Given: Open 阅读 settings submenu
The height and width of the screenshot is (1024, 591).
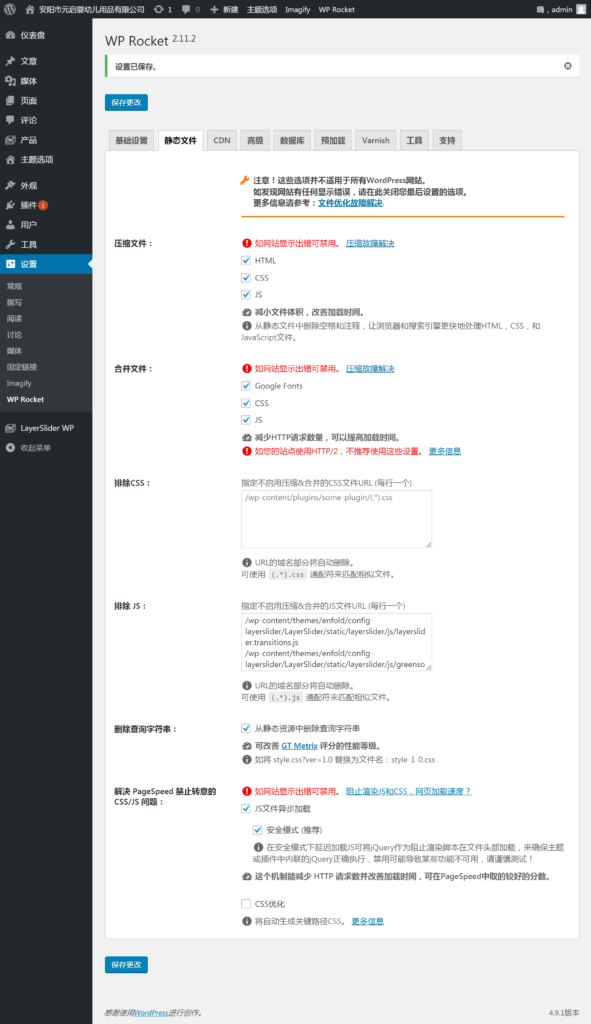Looking at the screenshot, I should pyautogui.click(x=14, y=319).
